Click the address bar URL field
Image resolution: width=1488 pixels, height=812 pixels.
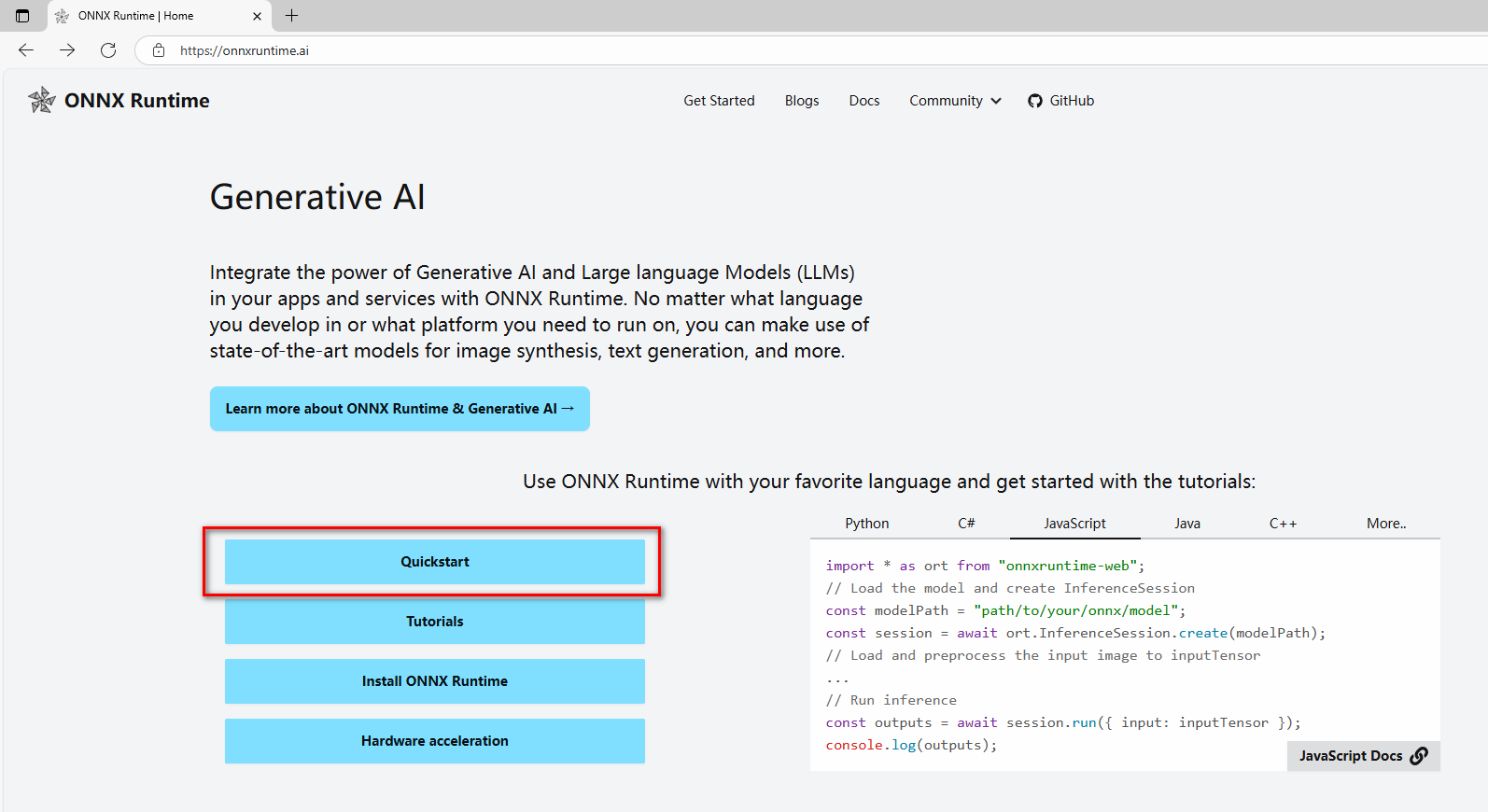click(x=810, y=50)
